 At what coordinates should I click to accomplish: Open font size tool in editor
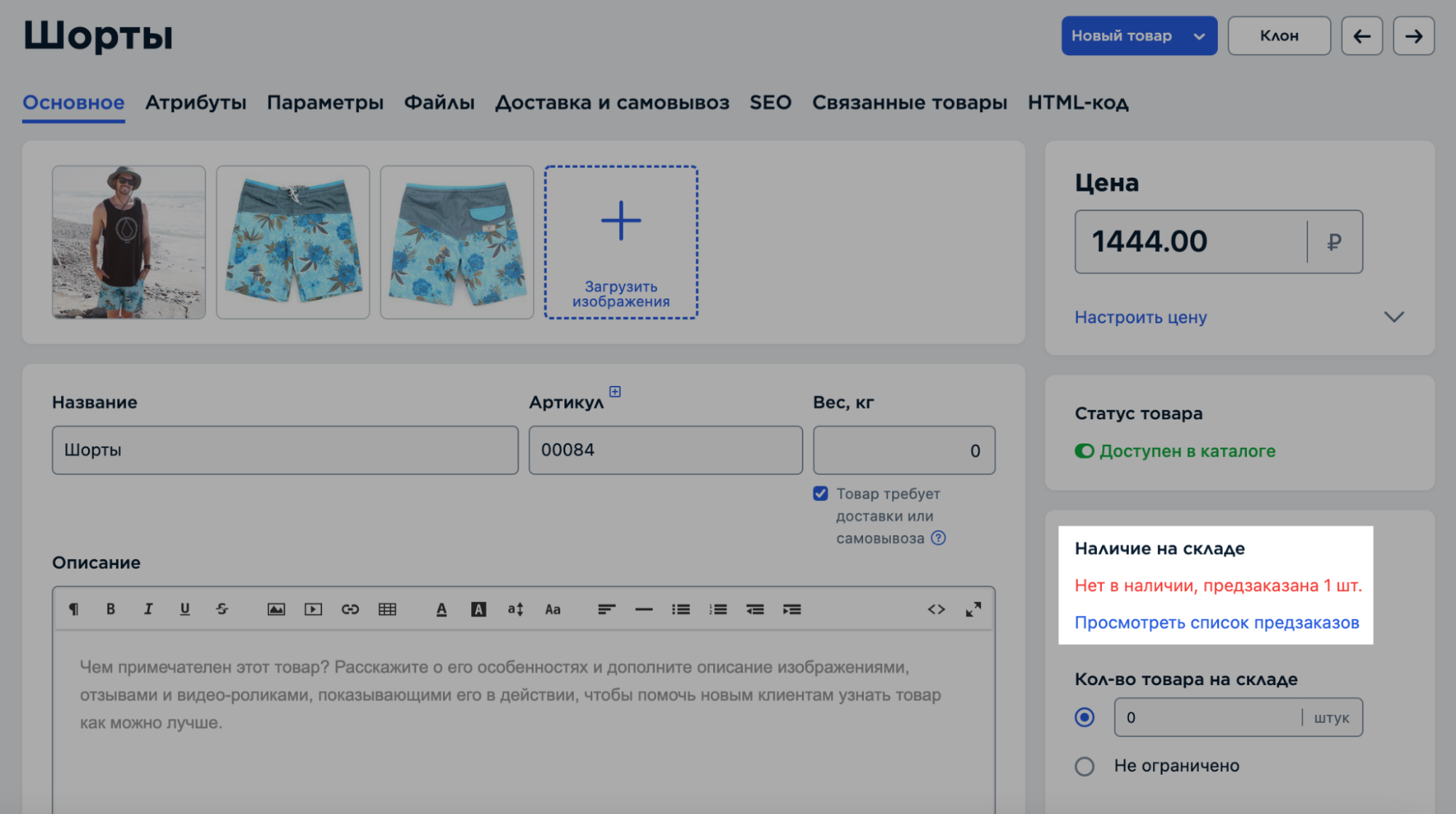click(x=516, y=609)
